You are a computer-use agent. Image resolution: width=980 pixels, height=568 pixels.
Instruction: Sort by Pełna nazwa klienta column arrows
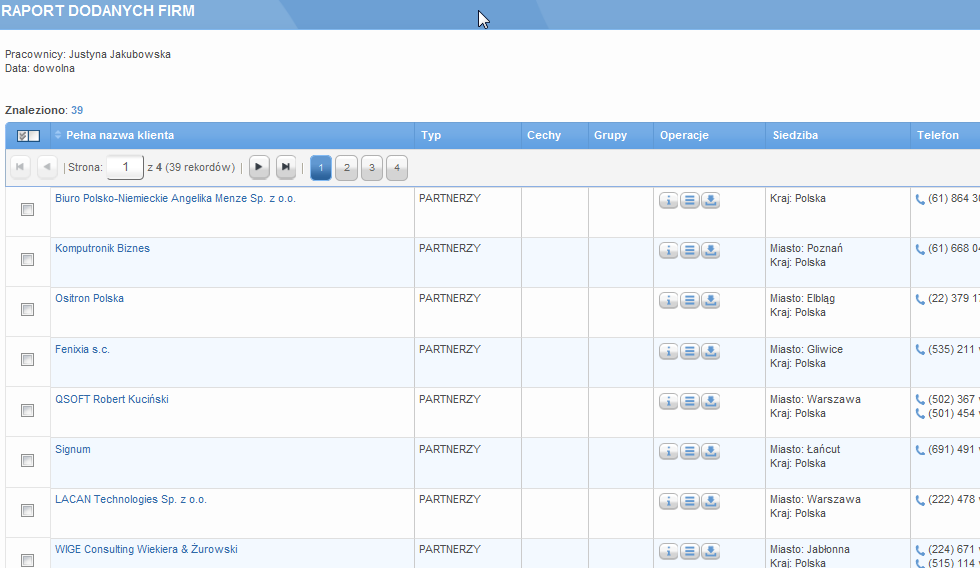58,135
